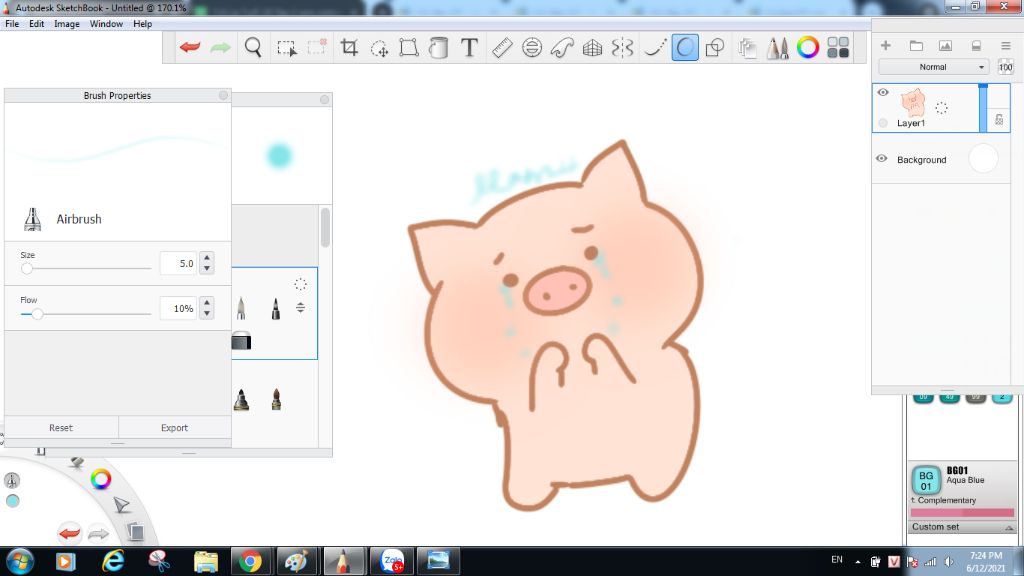1024x576 pixels.
Task: Decrease brush Size with down arrow
Action: 206,268
